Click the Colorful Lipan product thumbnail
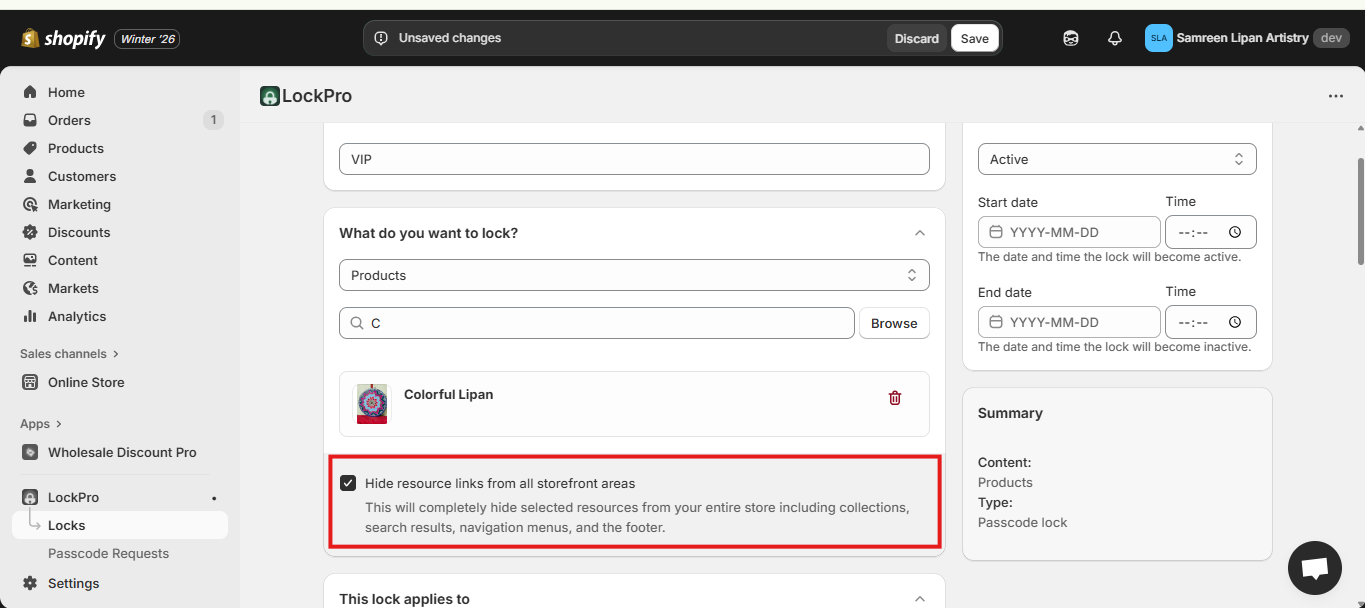Screen dimensions: 1365x608 [x=372, y=404]
